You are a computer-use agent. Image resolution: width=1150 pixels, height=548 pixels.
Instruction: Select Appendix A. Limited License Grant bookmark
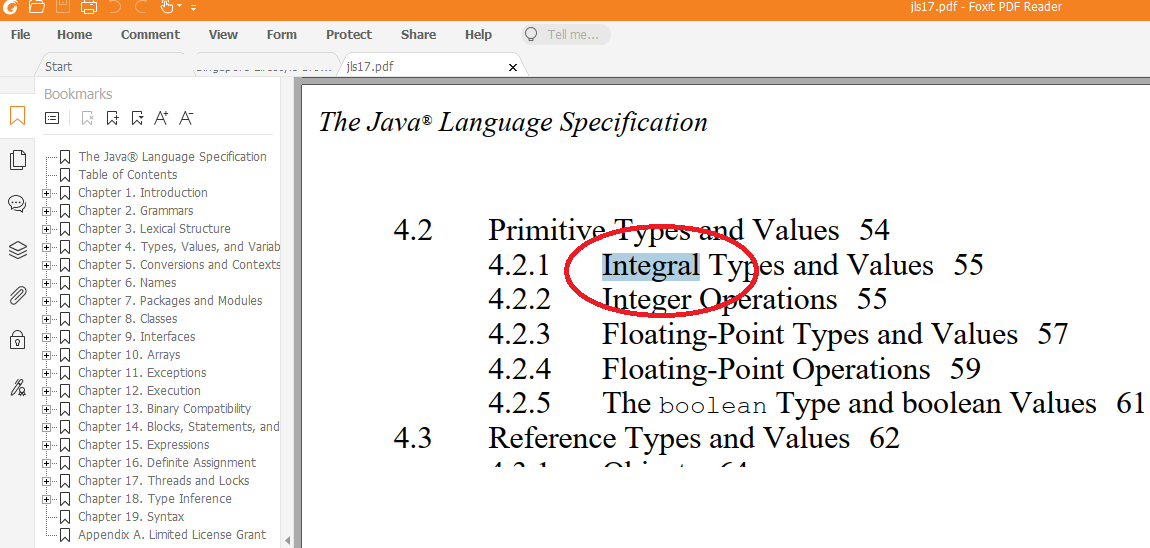[172, 535]
